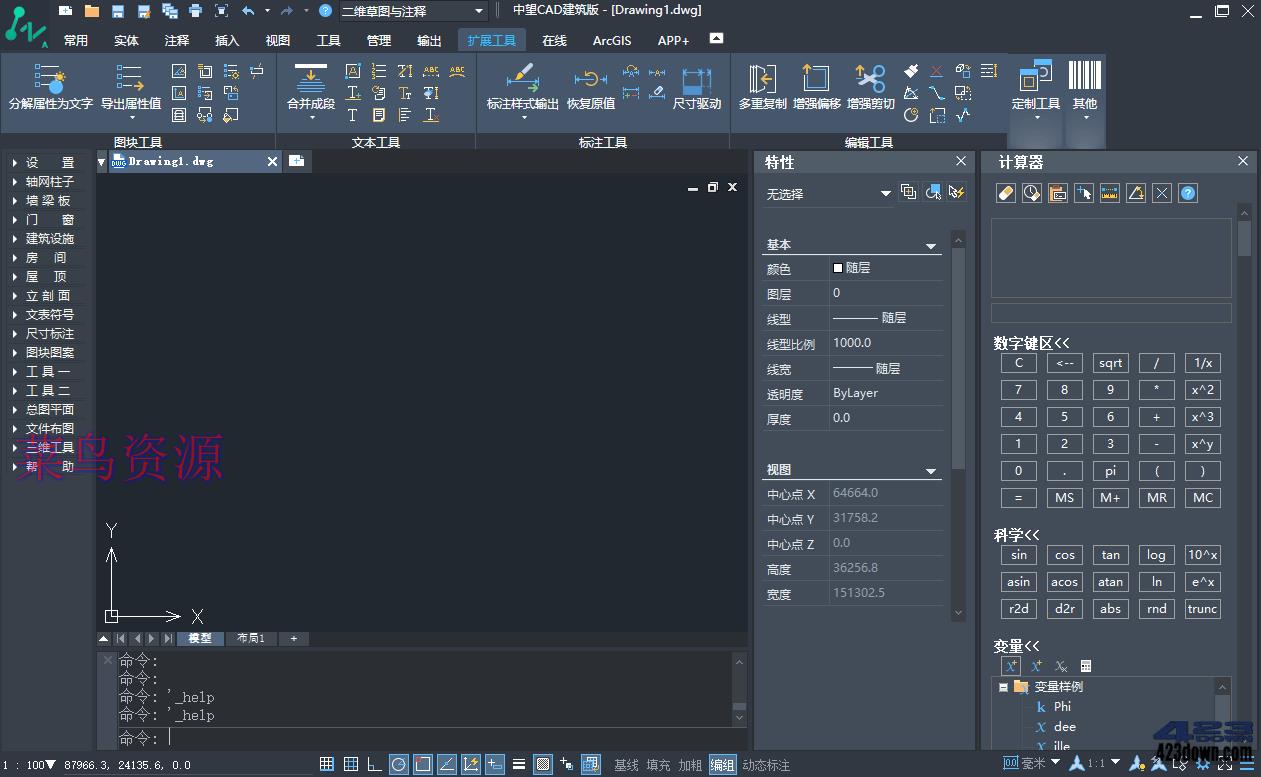Open the calculator help question-mark icon
Image resolution: width=1261 pixels, height=777 pixels.
click(1188, 194)
